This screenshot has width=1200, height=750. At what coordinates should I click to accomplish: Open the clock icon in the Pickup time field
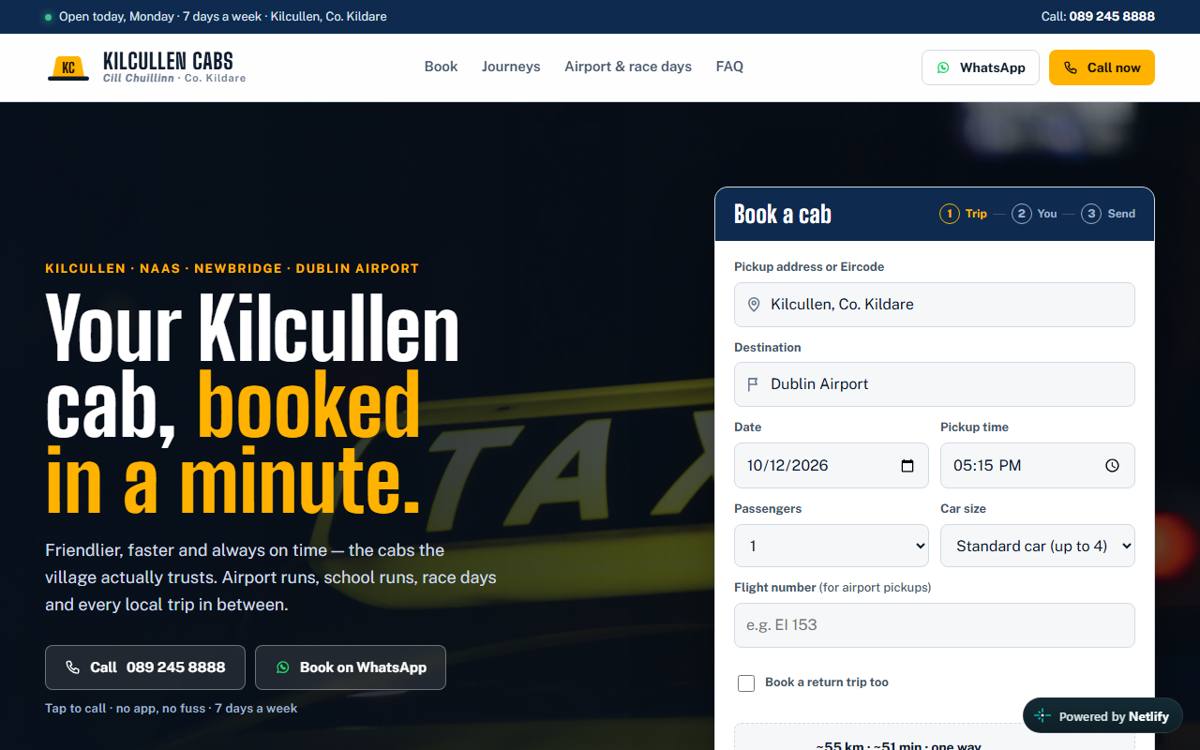click(1112, 465)
